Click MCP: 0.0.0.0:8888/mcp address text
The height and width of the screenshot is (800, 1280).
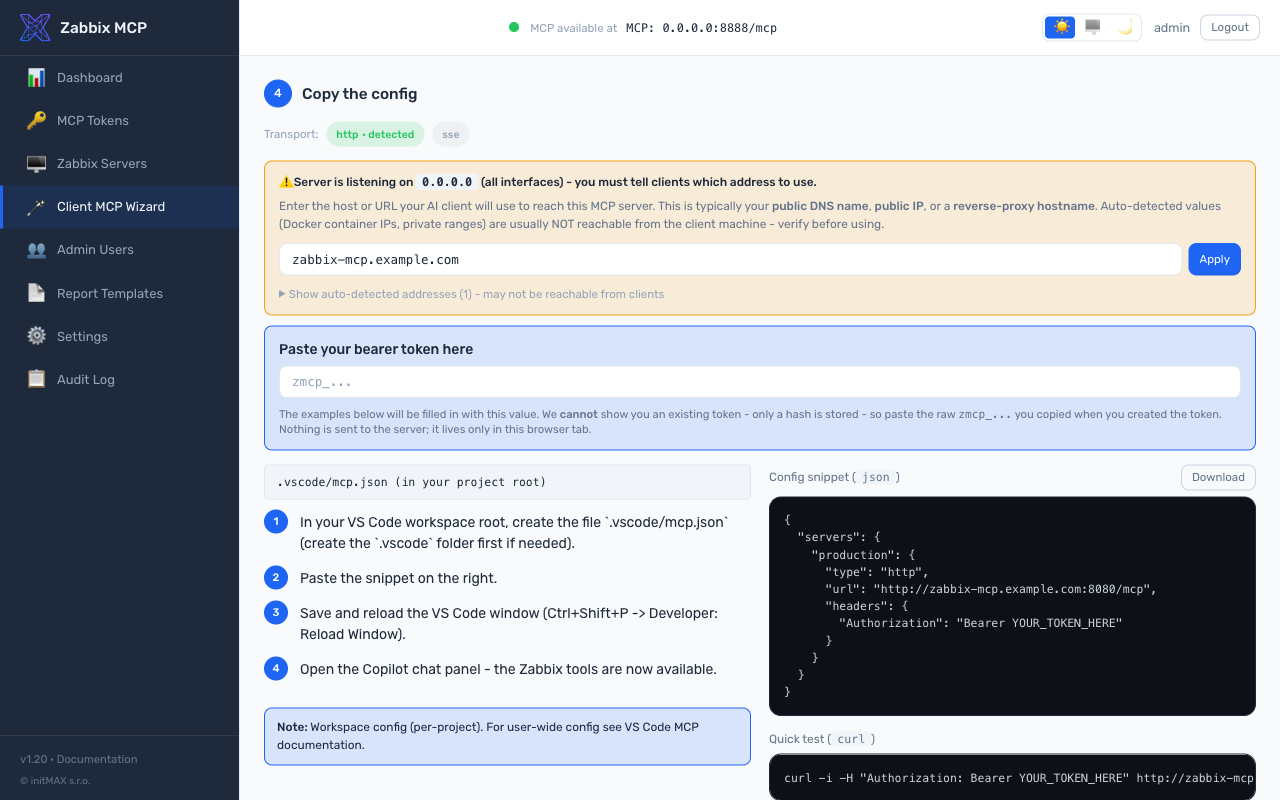pos(701,28)
